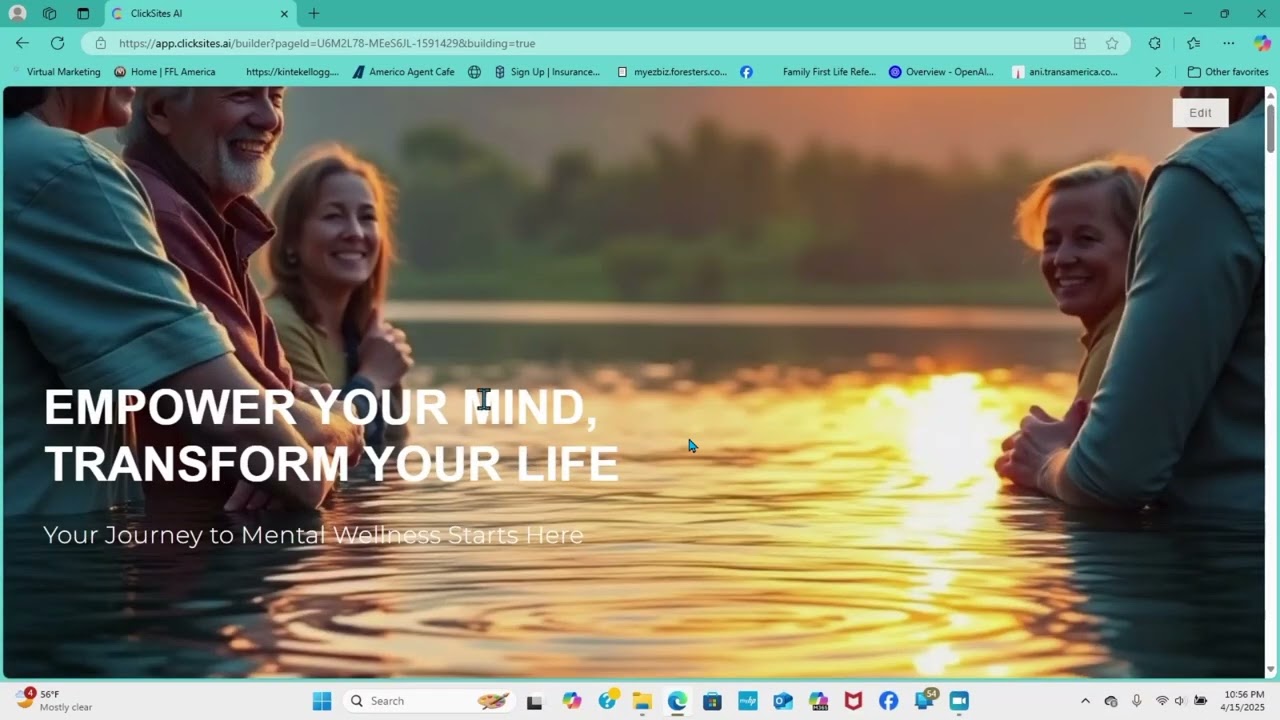1280x720 pixels.
Task: Open the Workspaces icon in title bar
Action: [50, 14]
